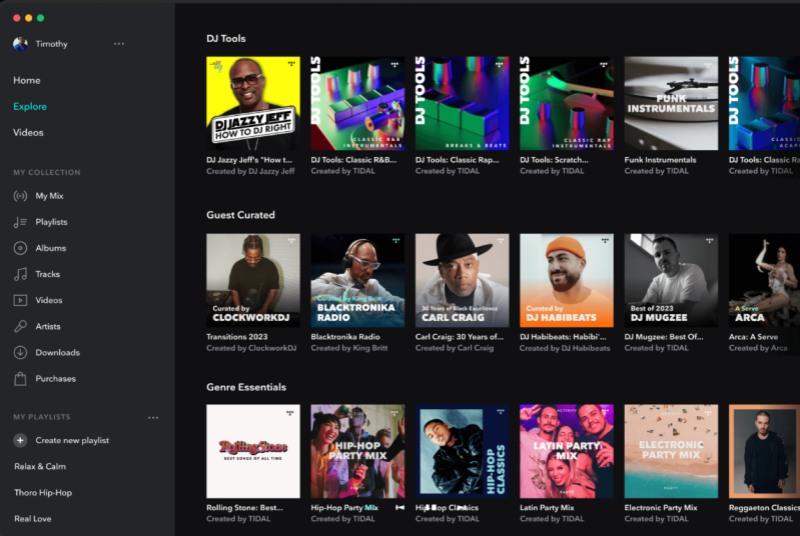Click Timothy's profile avatar
Screen dimensions: 800x536
[x=20, y=44]
